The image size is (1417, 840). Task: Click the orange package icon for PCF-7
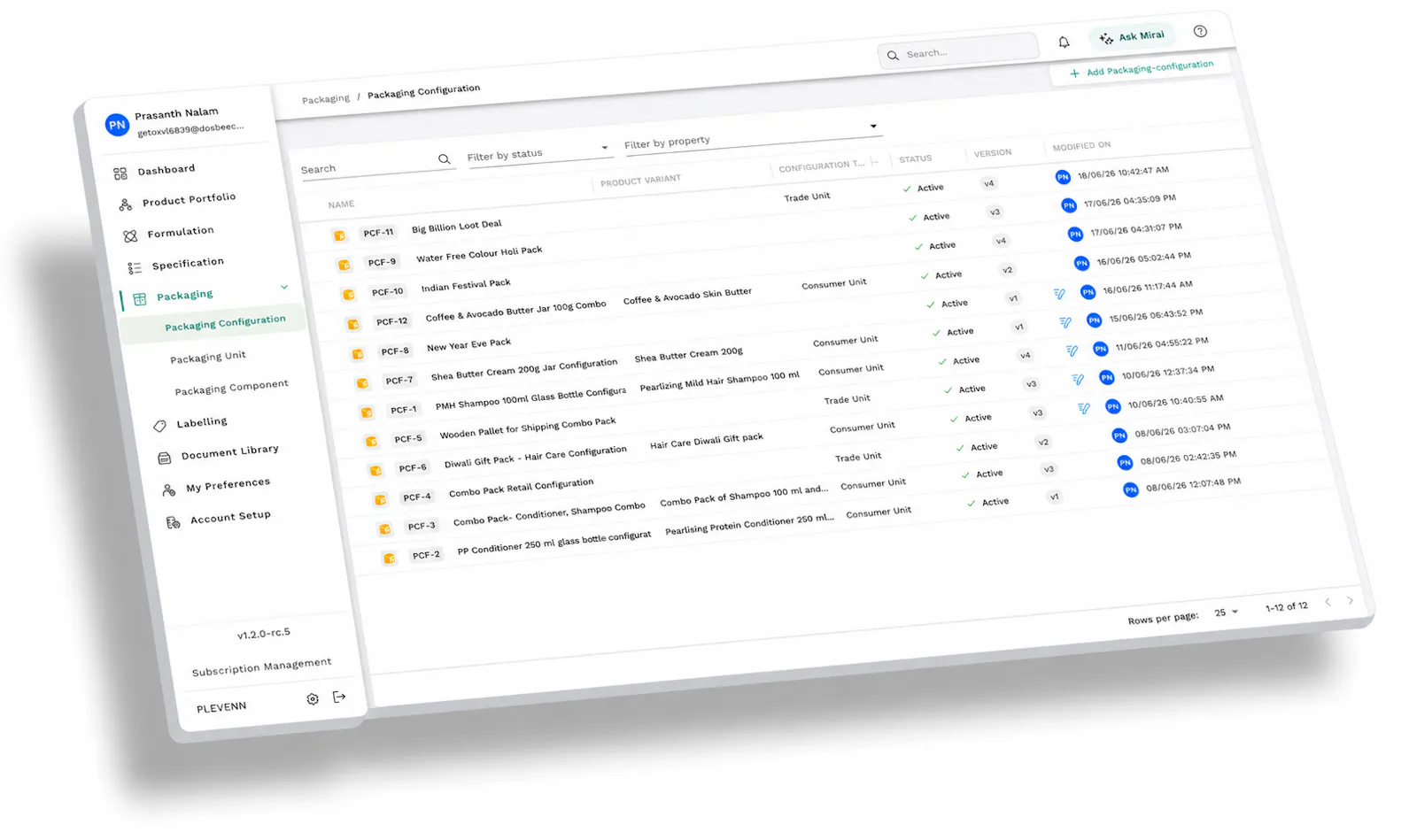[362, 383]
